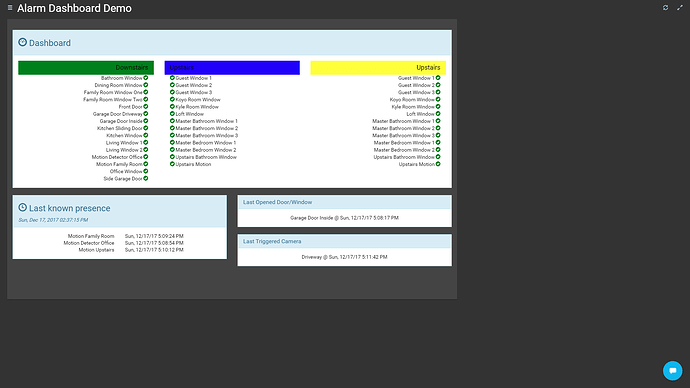Click the Motion Detector Office presence row label
This screenshot has height=388, width=690.
tap(88, 243)
